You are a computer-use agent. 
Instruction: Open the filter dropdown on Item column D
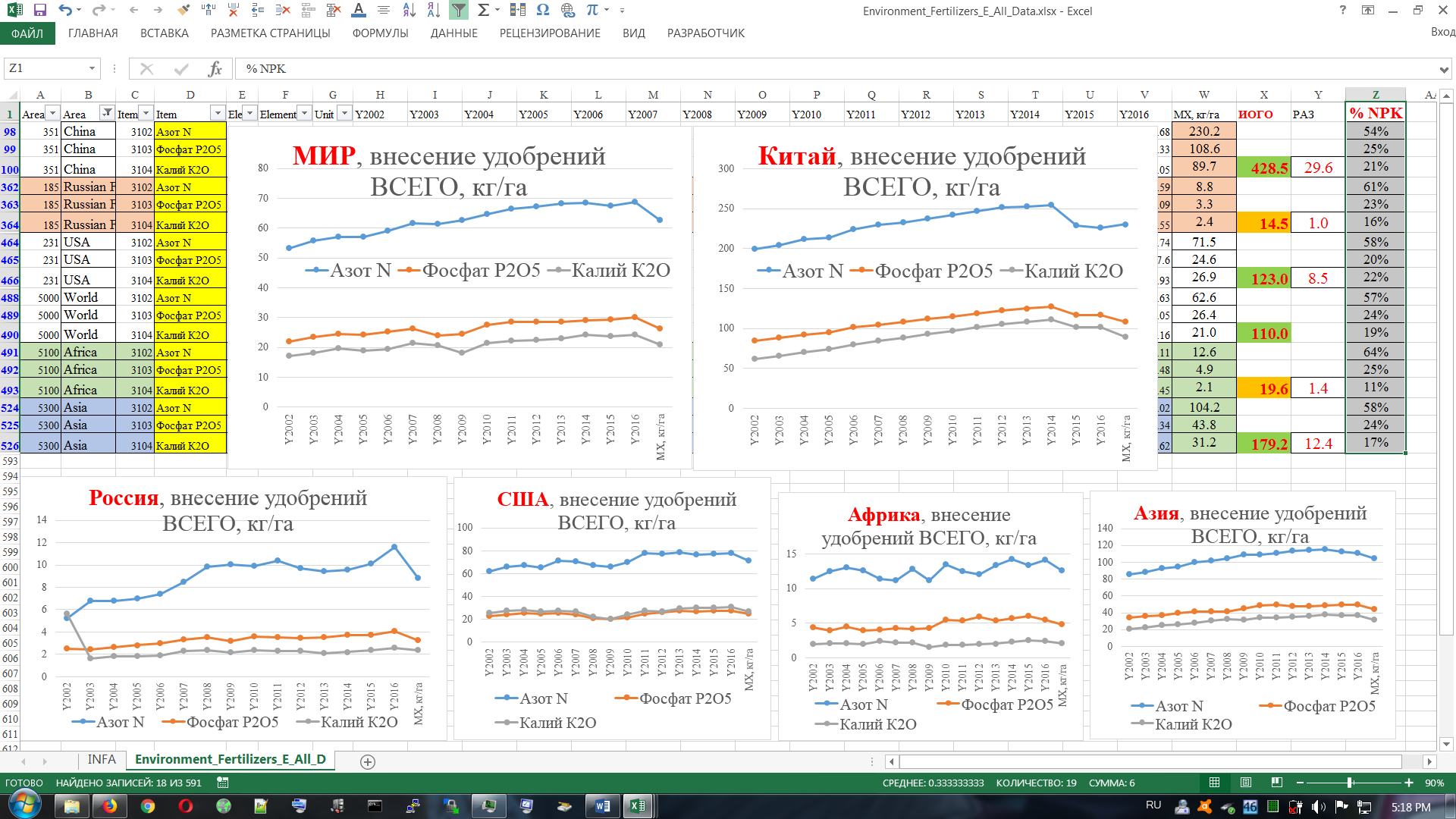click(218, 114)
